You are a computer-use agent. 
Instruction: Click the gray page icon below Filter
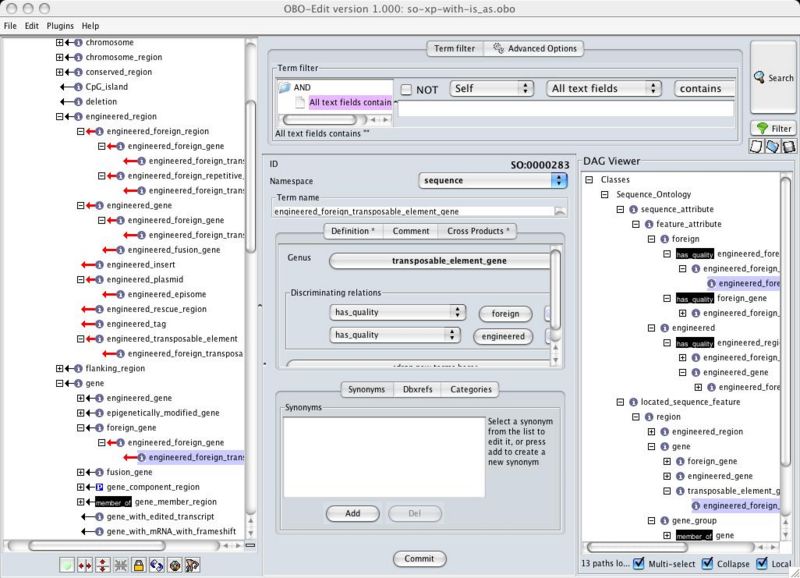point(788,146)
